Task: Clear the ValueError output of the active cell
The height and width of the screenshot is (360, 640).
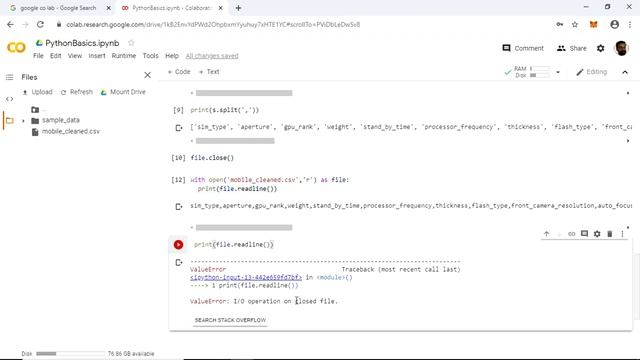Action: [x=179, y=262]
